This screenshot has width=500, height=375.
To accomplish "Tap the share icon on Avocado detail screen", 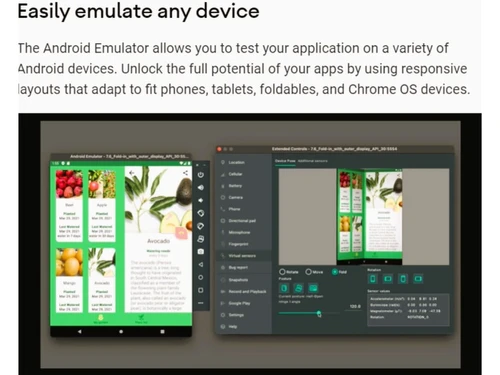I will click(185, 173).
